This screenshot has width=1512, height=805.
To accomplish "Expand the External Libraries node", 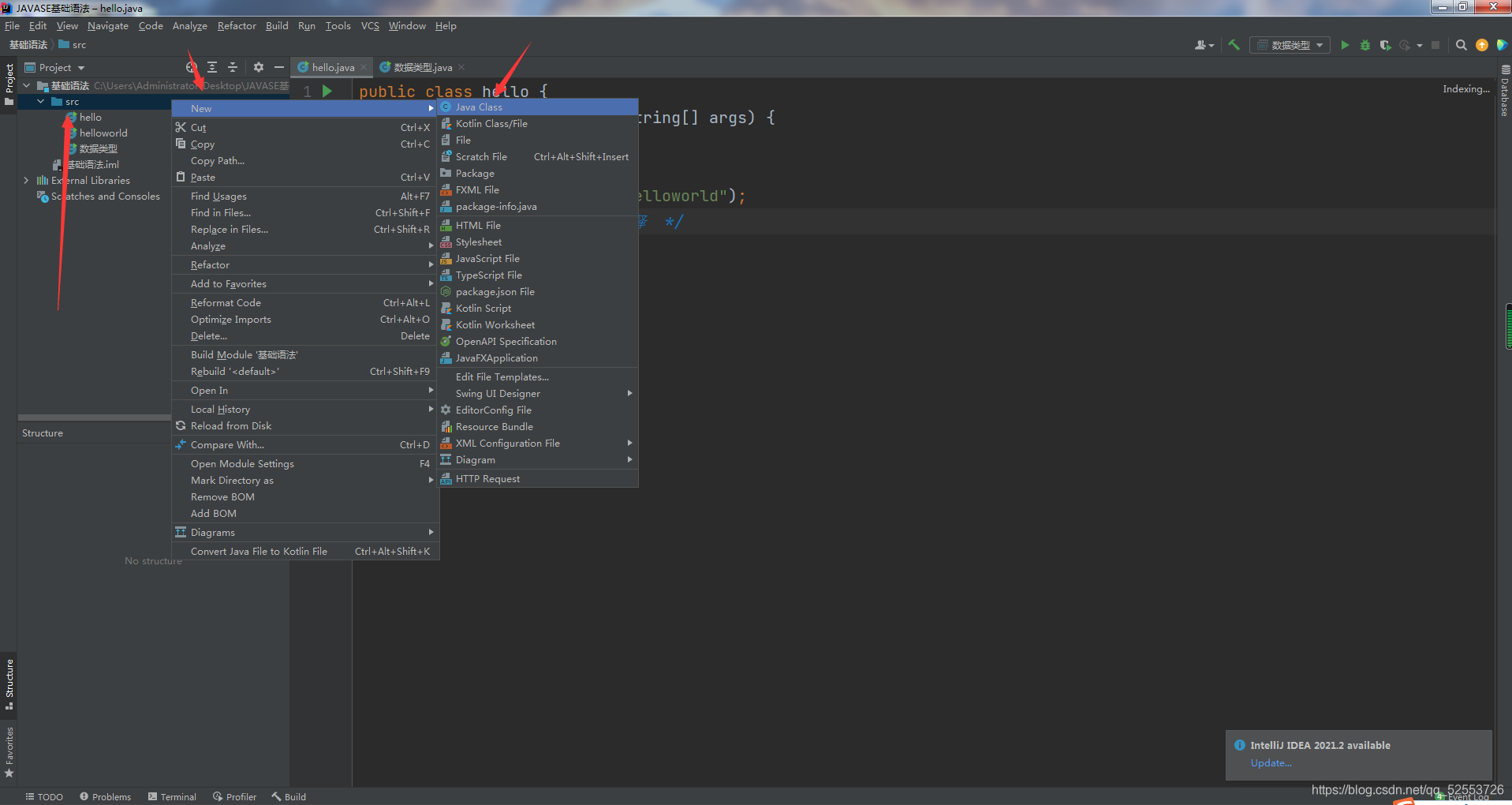I will (x=26, y=180).
